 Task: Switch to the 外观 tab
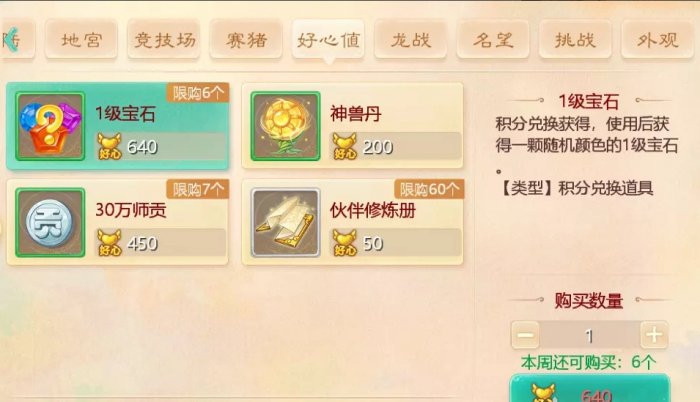pyautogui.click(x=658, y=39)
